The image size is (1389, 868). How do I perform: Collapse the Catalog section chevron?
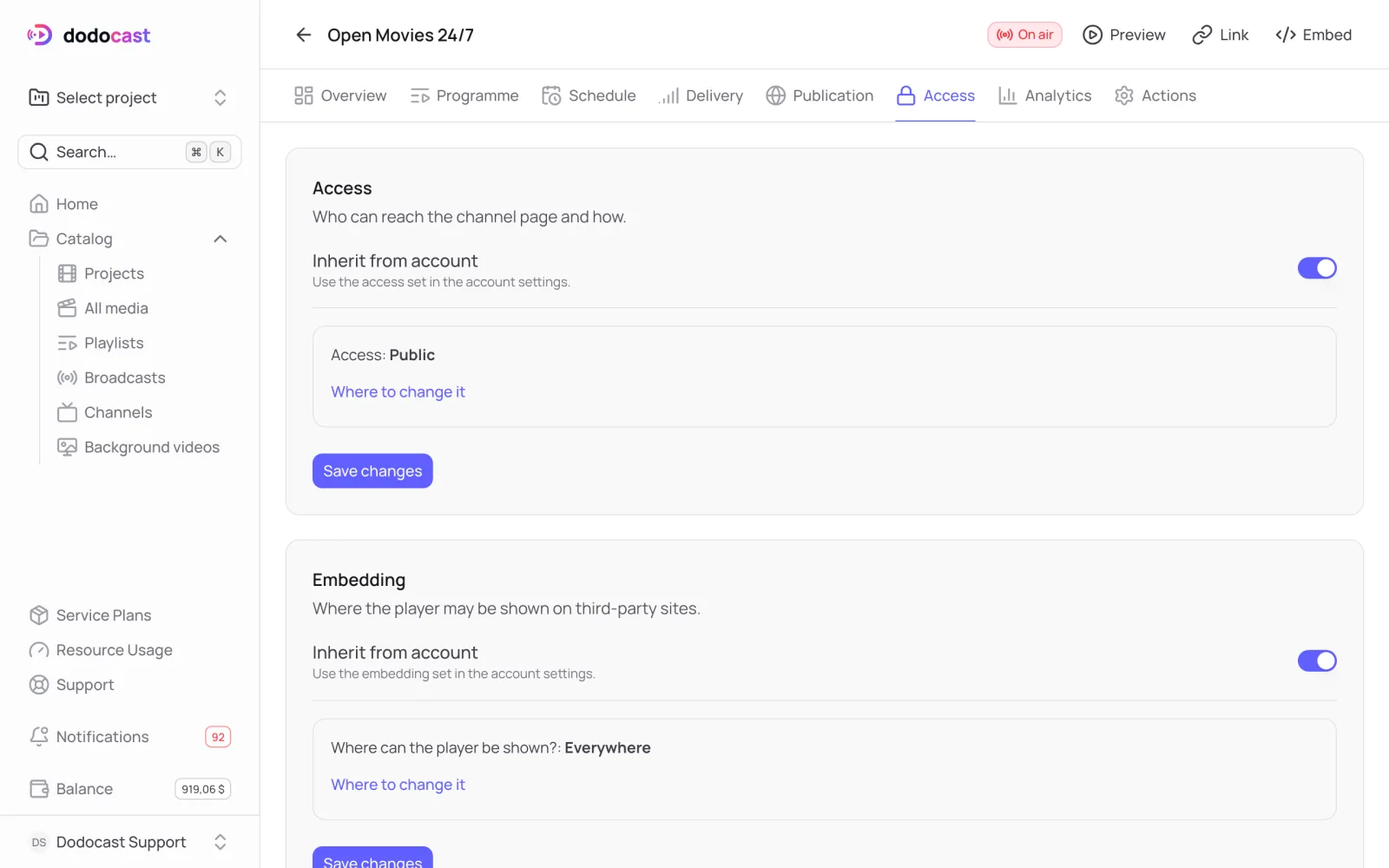click(x=221, y=239)
